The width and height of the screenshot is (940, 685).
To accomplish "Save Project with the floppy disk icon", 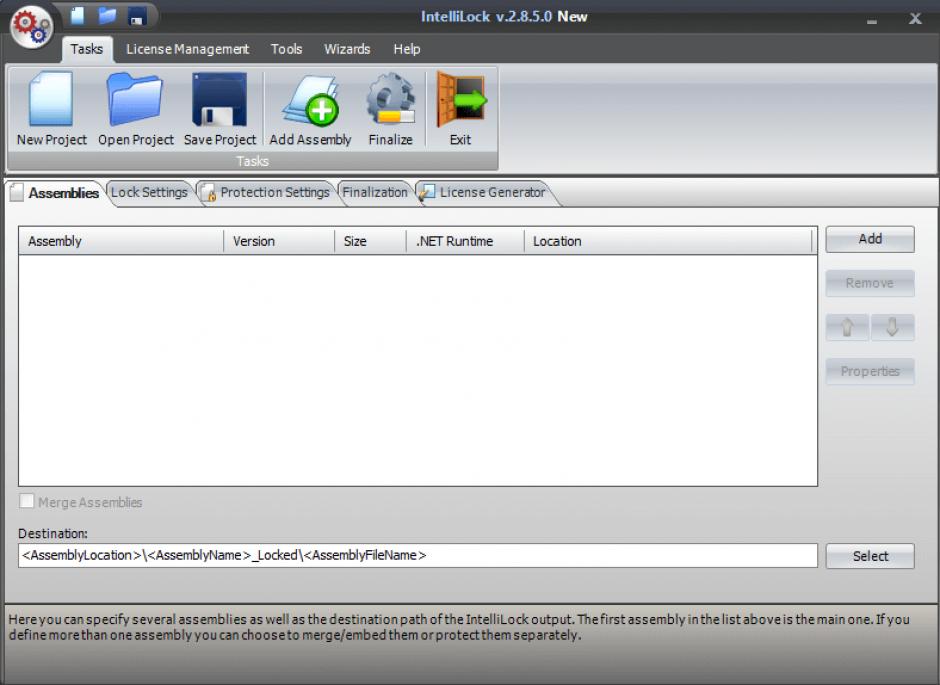I will tap(219, 108).
